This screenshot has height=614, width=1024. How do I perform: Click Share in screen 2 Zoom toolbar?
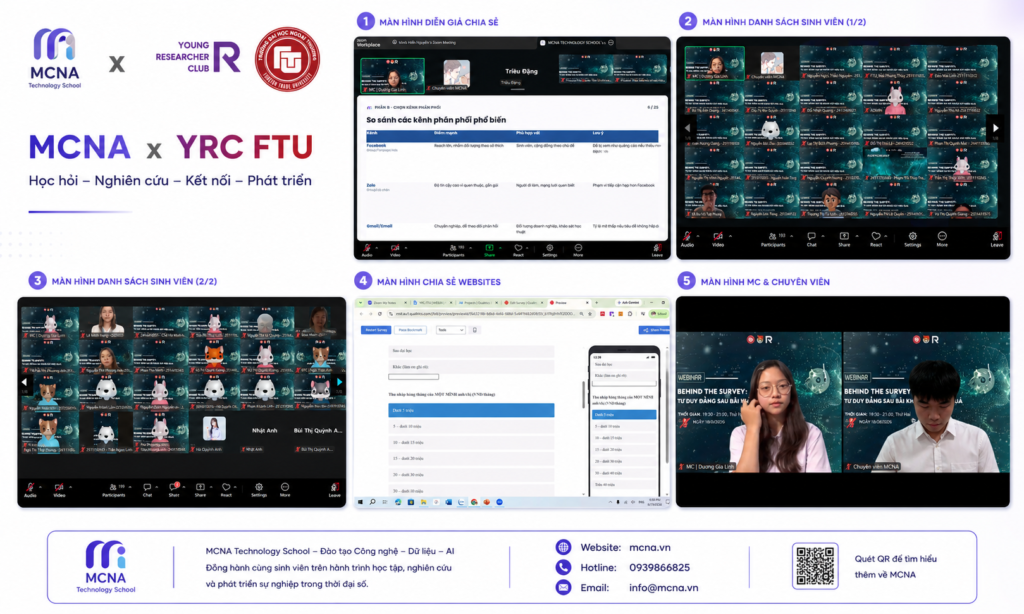[x=844, y=239]
